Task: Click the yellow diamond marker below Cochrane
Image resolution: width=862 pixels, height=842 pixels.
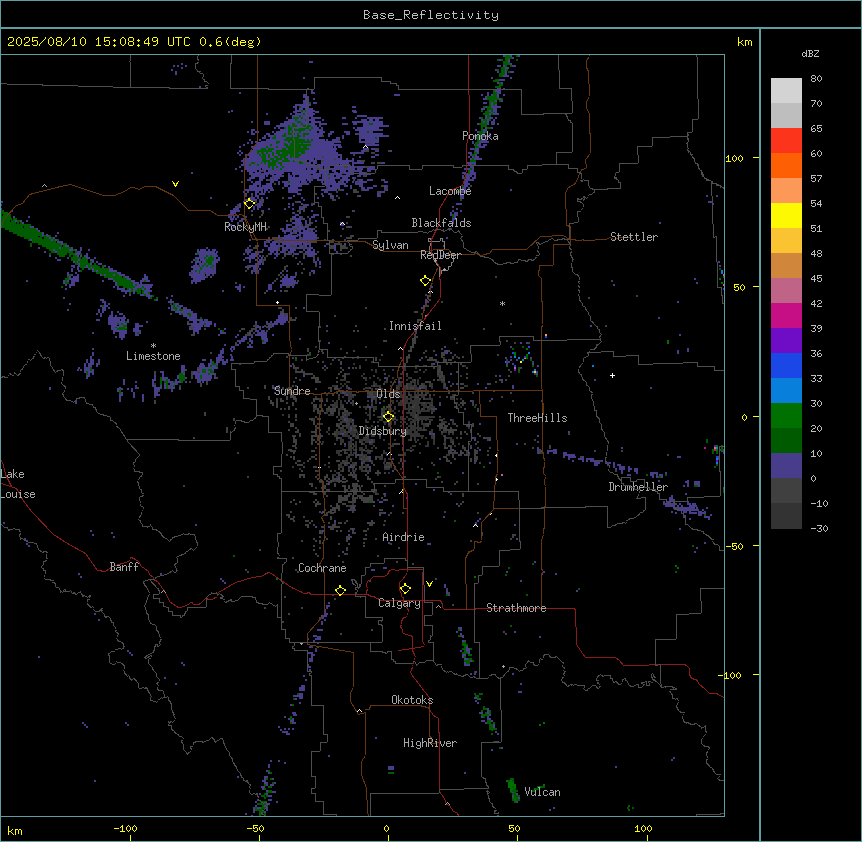Action: (x=340, y=590)
